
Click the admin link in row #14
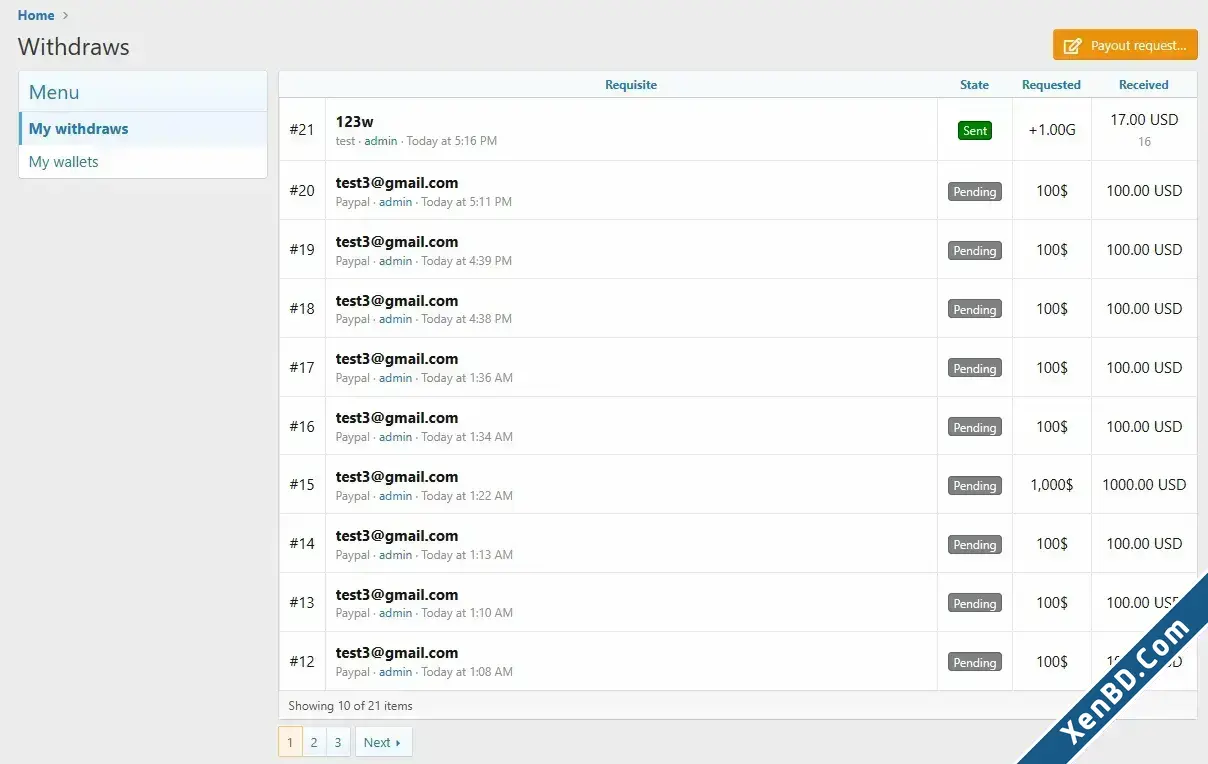point(395,555)
